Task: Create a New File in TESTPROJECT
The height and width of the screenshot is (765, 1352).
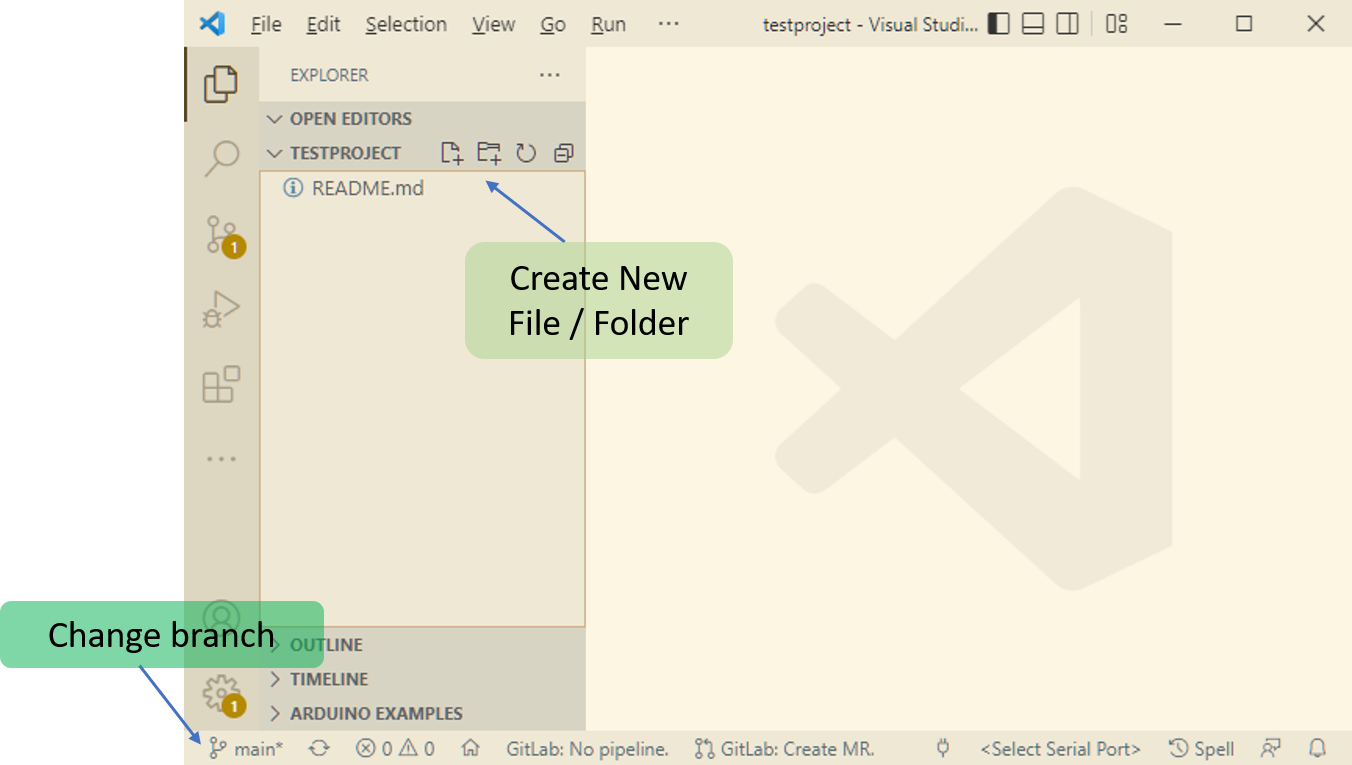Action: (x=451, y=152)
